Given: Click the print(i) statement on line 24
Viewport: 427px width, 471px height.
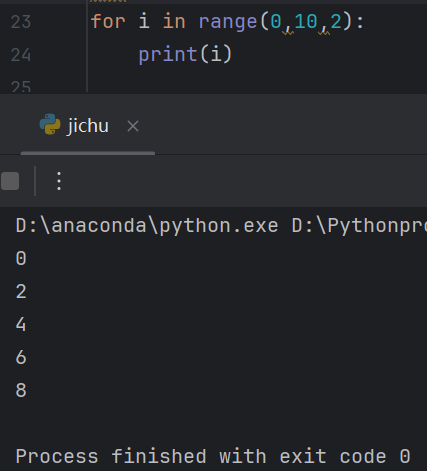Looking at the screenshot, I should pos(185,55).
